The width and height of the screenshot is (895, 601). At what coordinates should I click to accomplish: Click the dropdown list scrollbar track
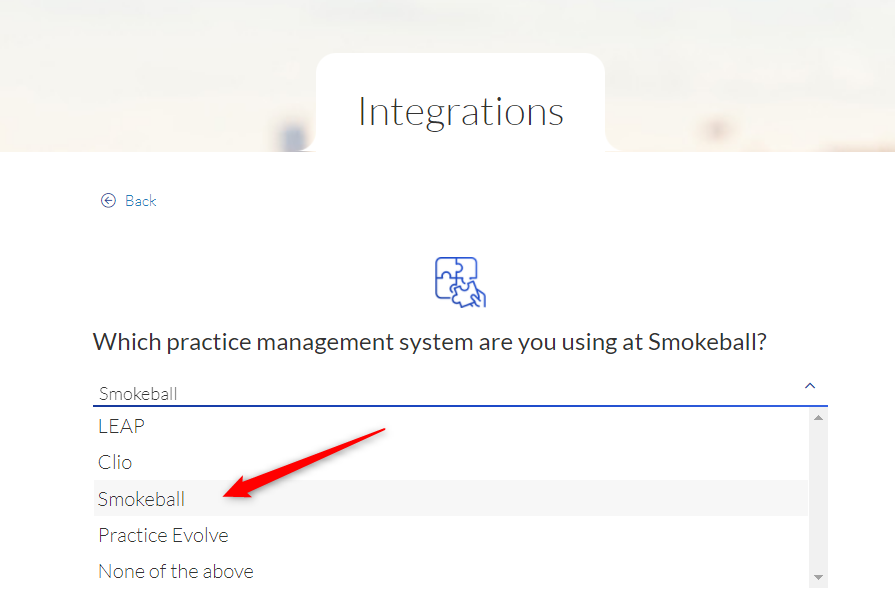818,498
